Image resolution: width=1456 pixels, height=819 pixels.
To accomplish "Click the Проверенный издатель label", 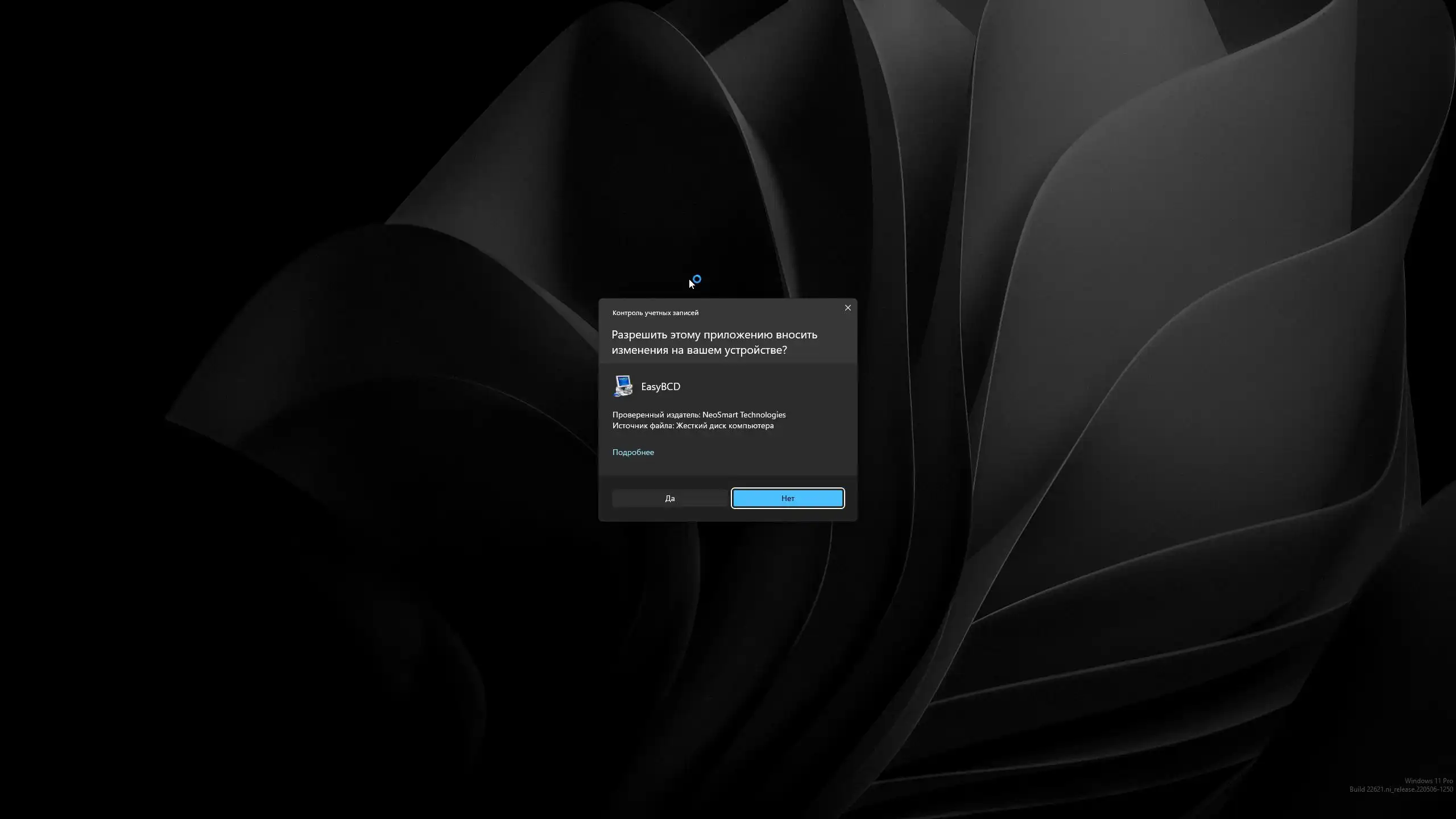I will click(656, 415).
